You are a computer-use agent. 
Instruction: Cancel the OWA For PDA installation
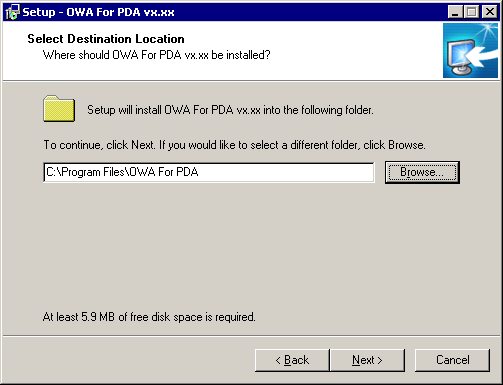(453, 360)
